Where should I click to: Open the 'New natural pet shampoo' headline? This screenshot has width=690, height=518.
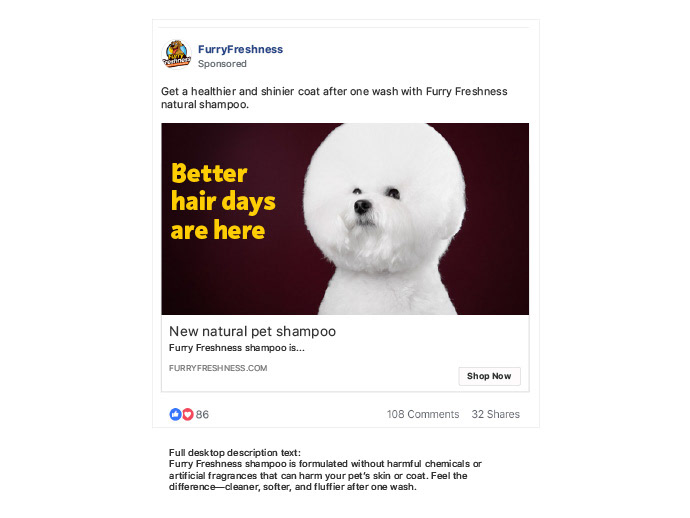pos(252,331)
